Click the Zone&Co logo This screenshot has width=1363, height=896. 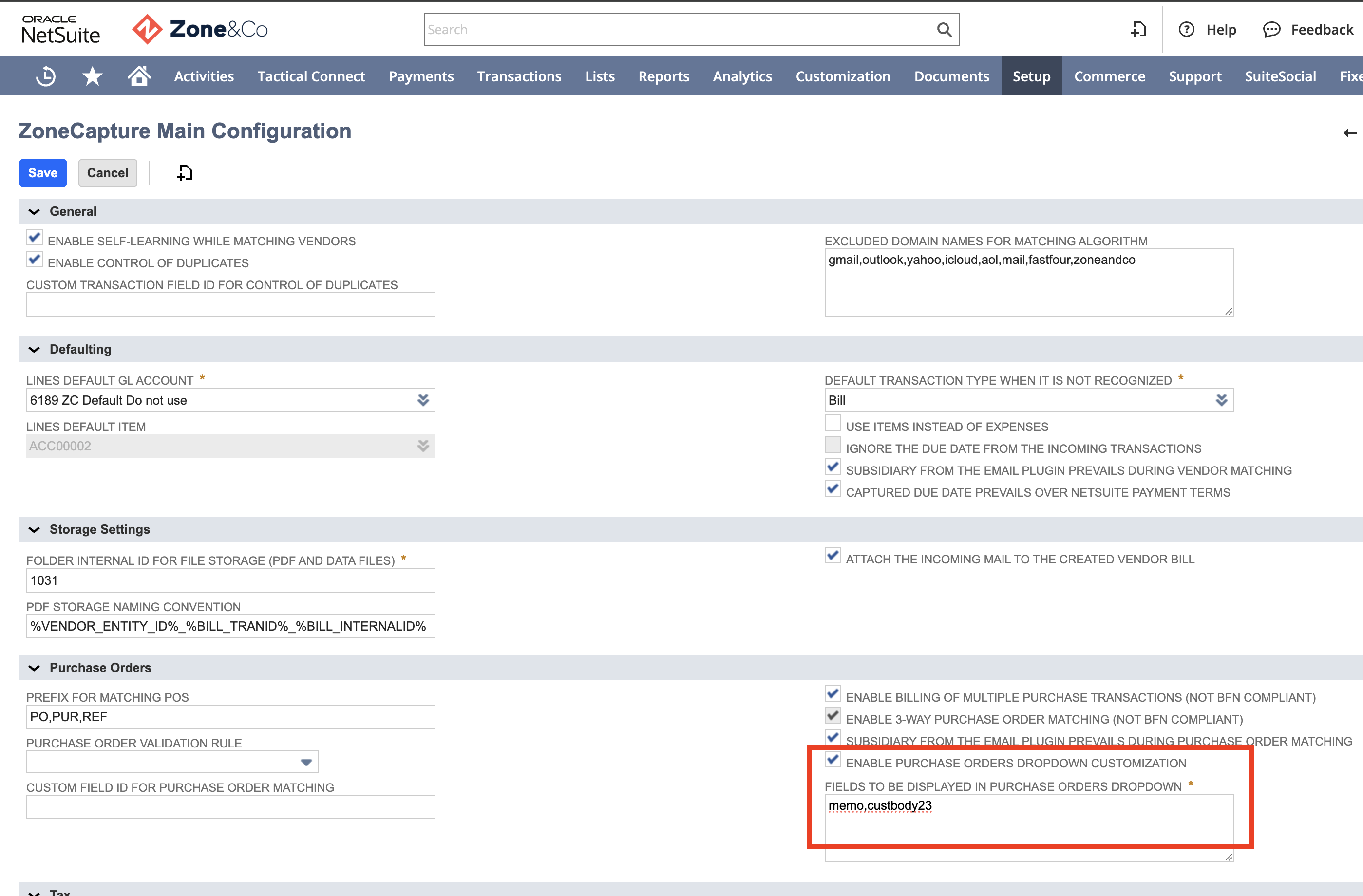point(200,29)
